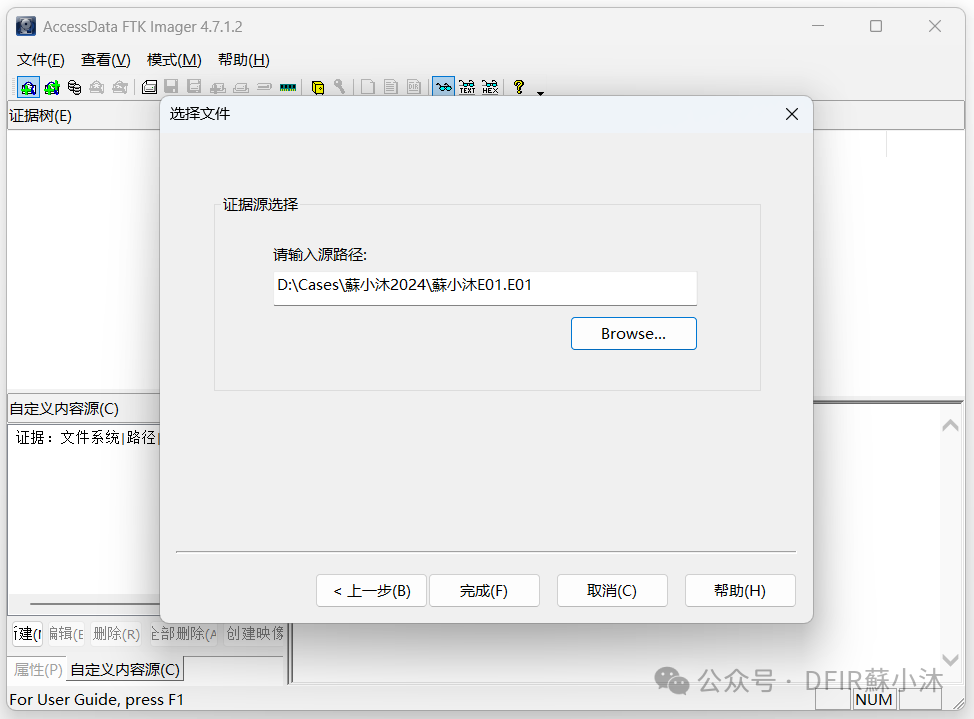
Task: Click the yellow question mark help icon
Action: click(519, 88)
